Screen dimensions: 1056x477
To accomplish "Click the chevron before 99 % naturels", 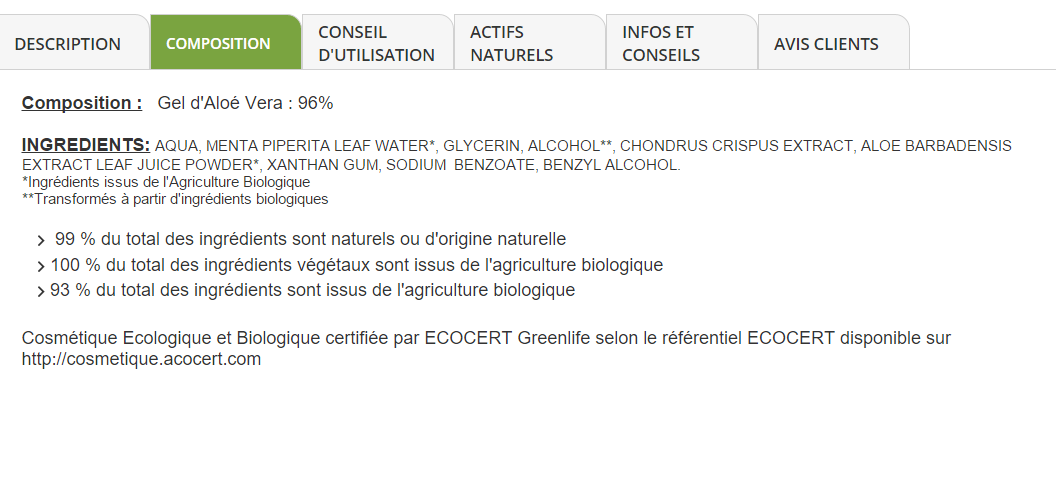I will [41, 241].
